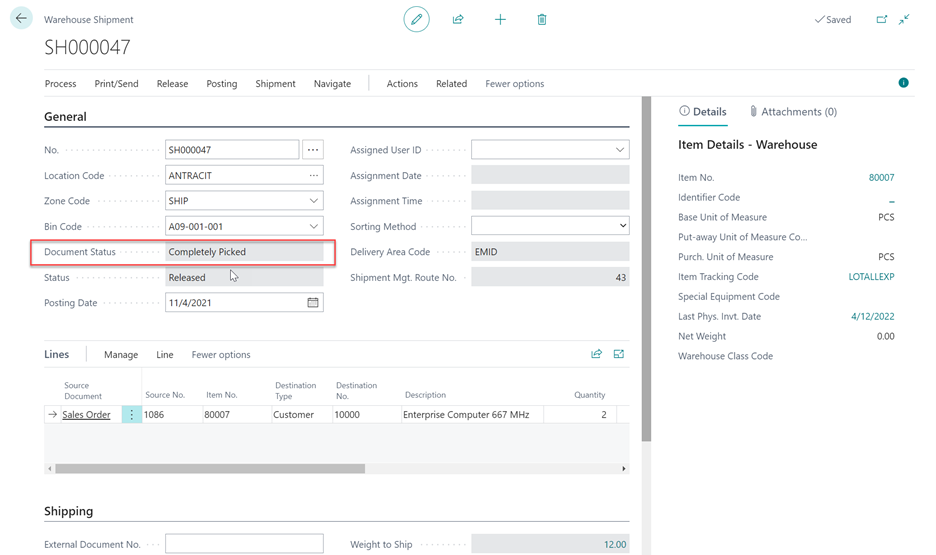
Task: Click the pencil edit icon
Action: (x=416, y=19)
